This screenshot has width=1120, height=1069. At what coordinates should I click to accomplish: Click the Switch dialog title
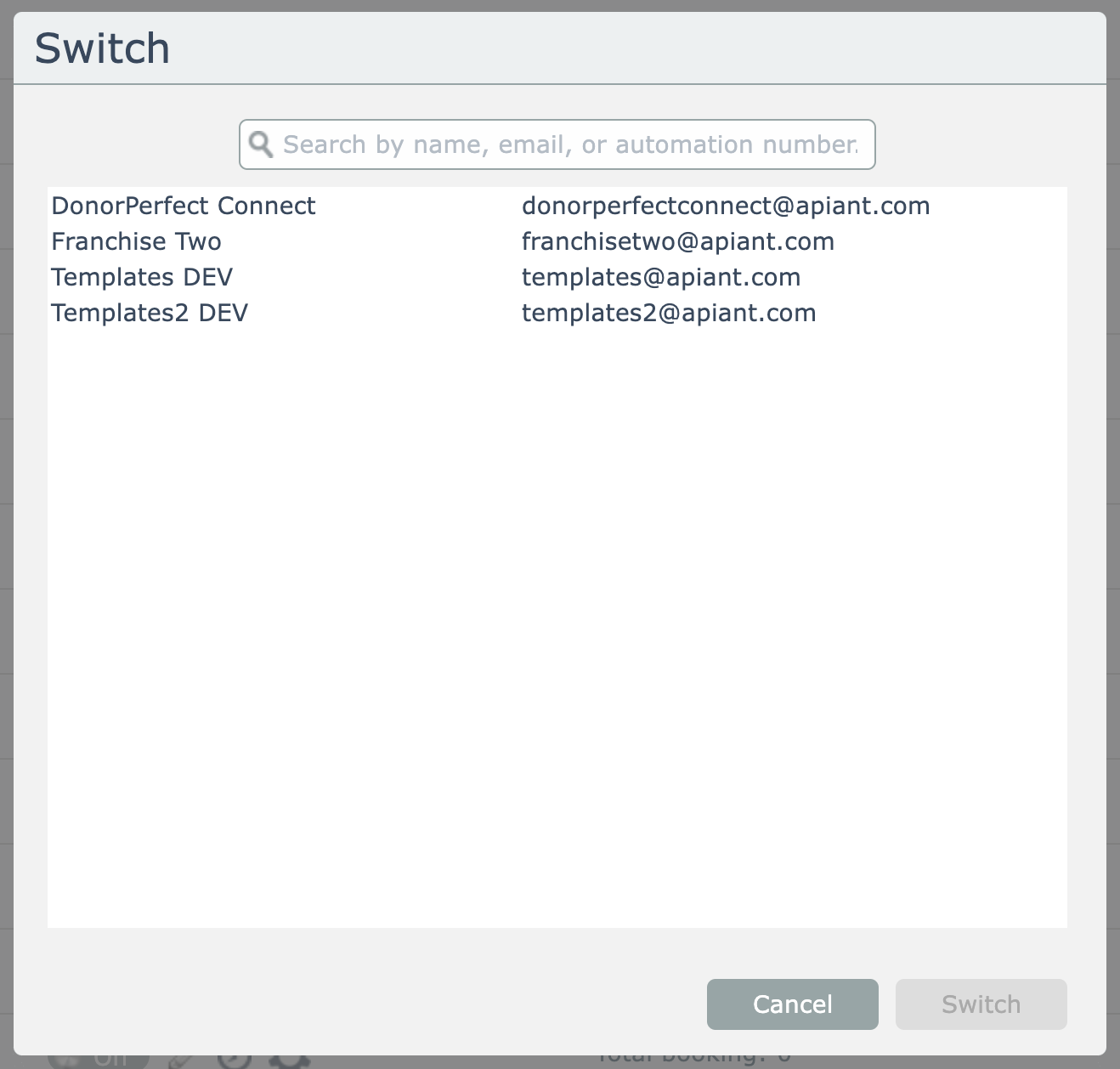(102, 48)
